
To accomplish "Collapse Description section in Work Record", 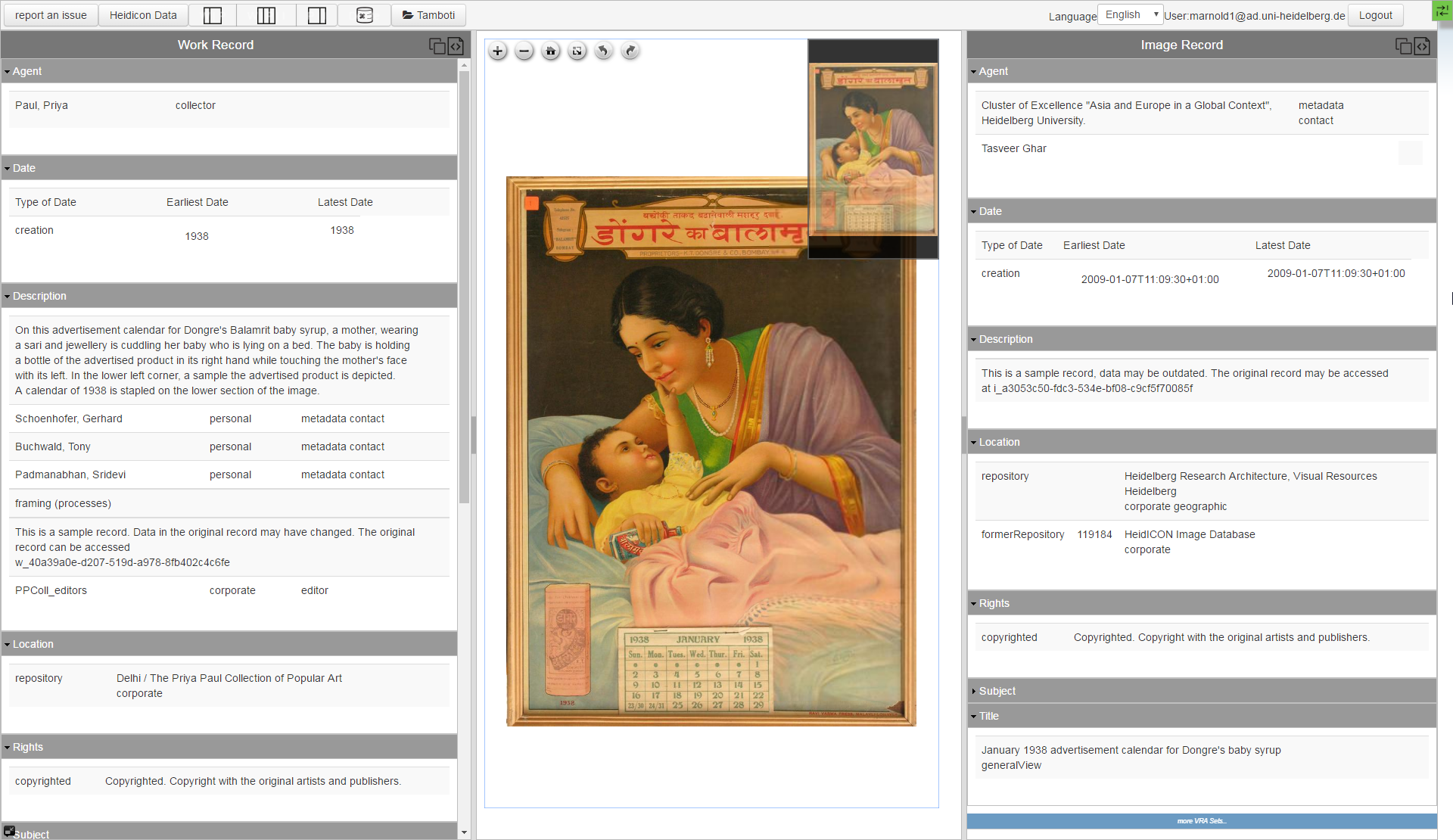I will 39,296.
